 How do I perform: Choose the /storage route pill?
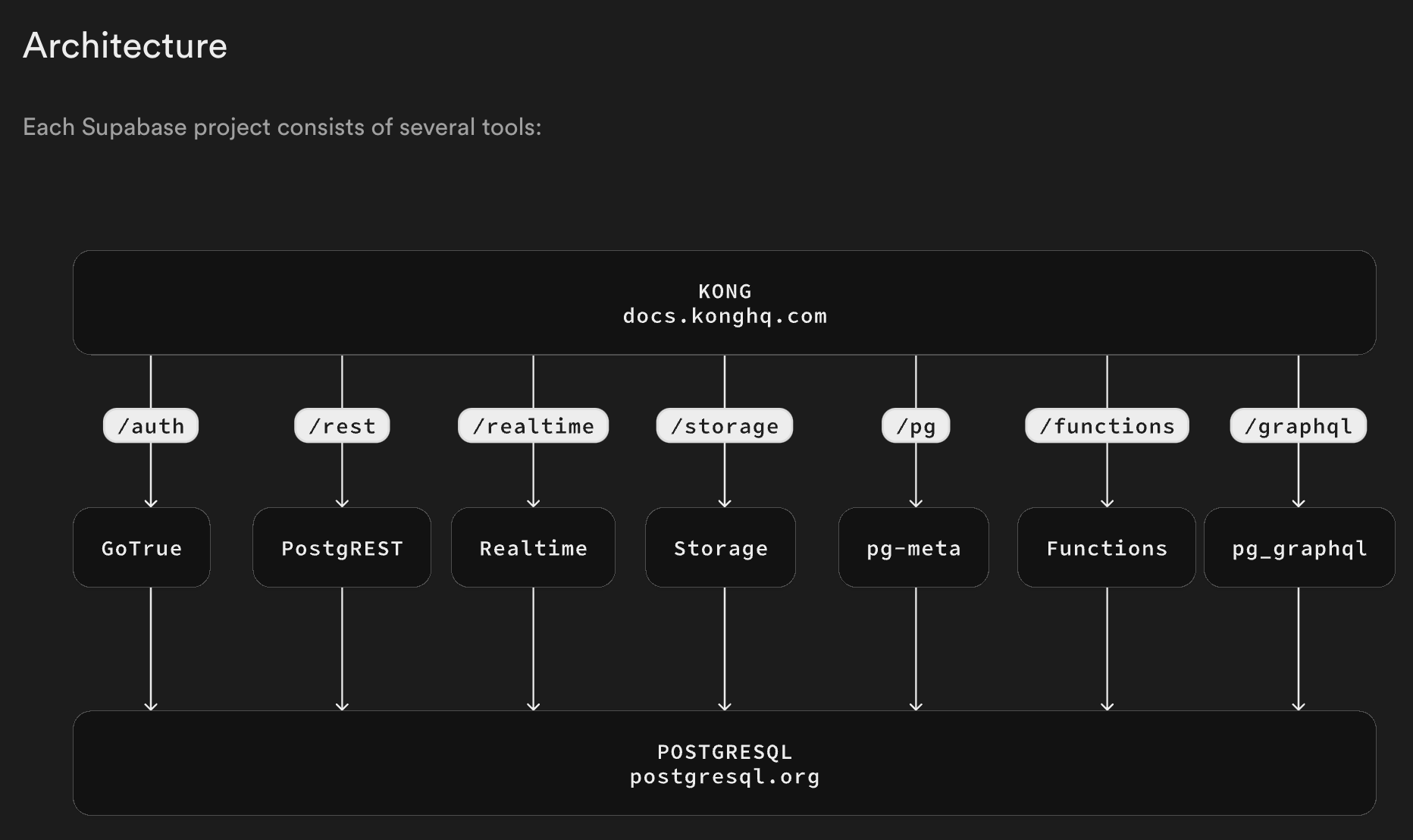725,426
